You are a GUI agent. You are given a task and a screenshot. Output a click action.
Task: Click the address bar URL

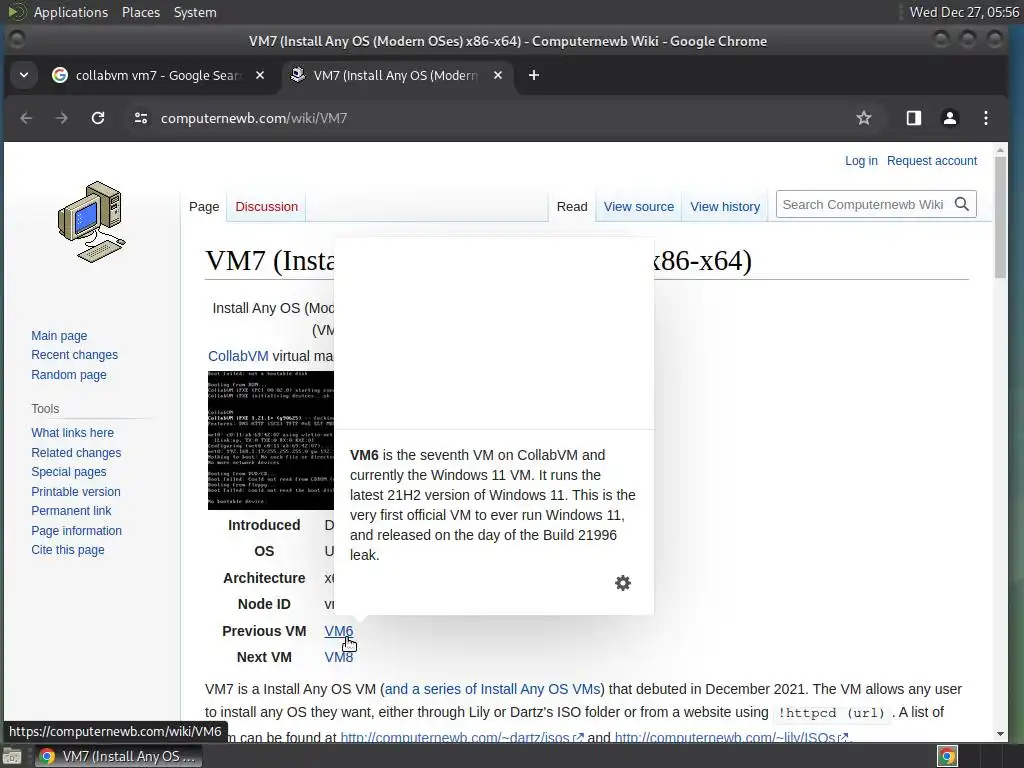[x=254, y=118]
